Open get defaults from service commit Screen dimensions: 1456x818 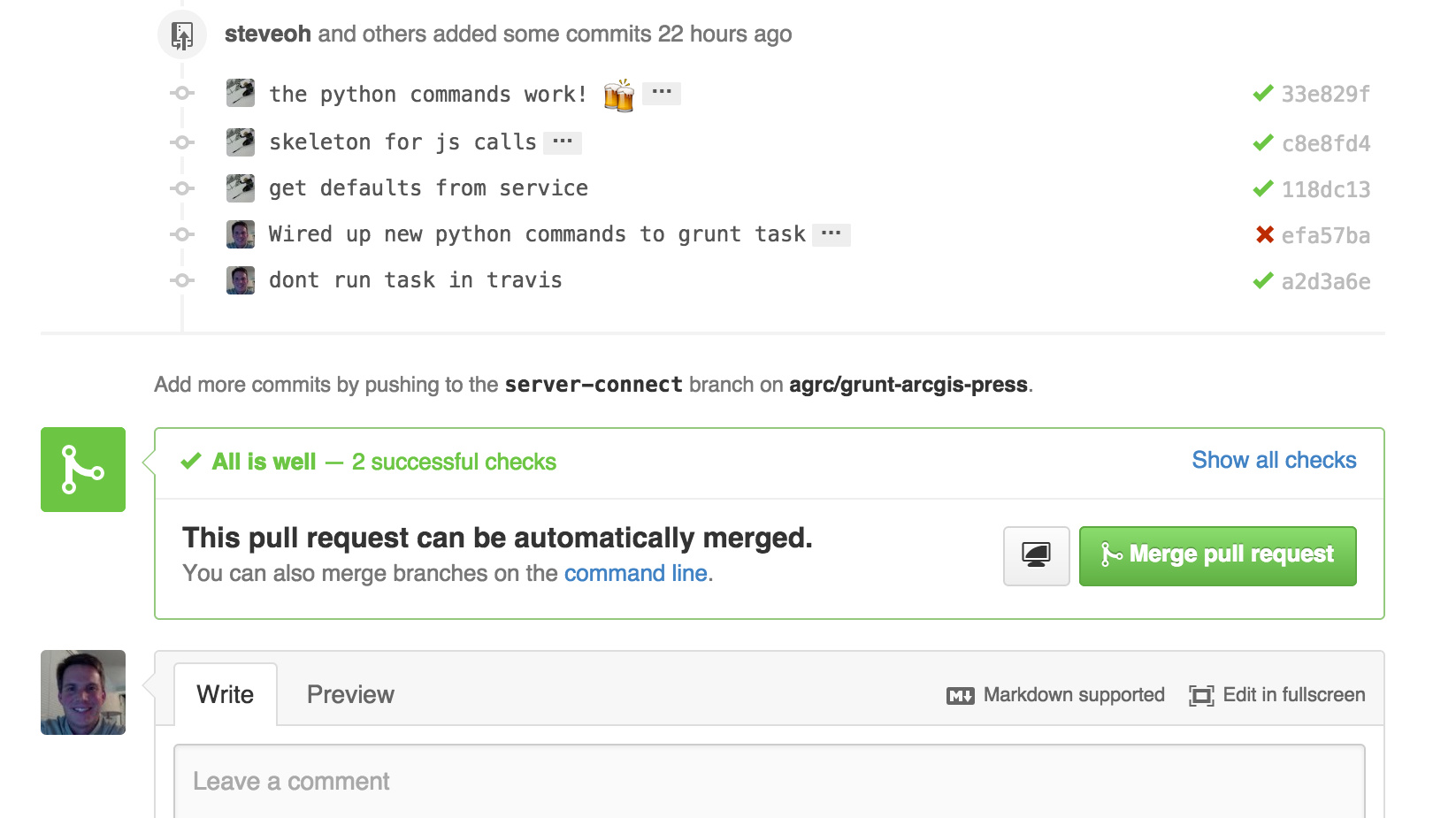point(428,188)
